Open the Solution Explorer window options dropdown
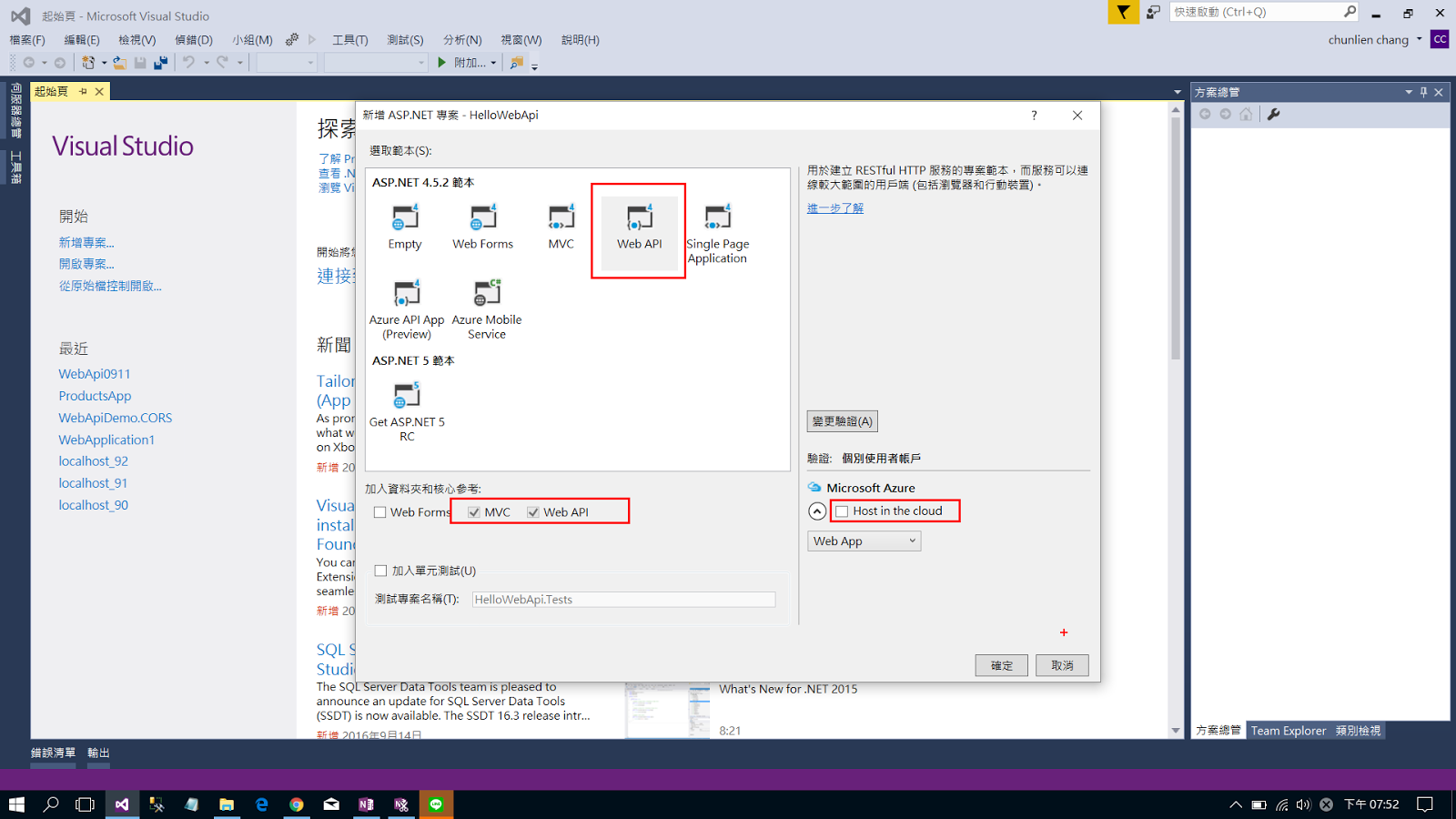Viewport: 1456px width, 819px height. tap(1409, 92)
